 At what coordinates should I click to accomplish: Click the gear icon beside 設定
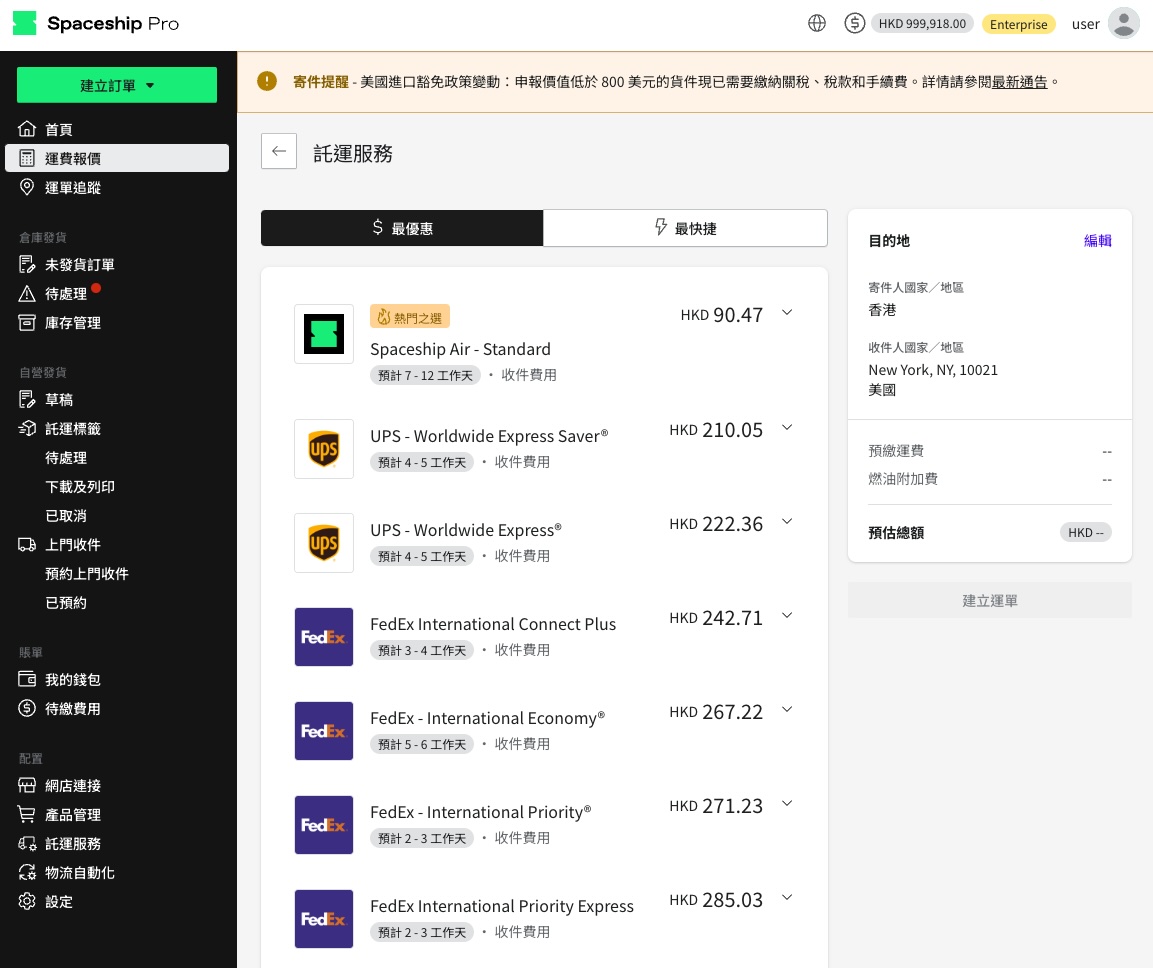point(26,901)
